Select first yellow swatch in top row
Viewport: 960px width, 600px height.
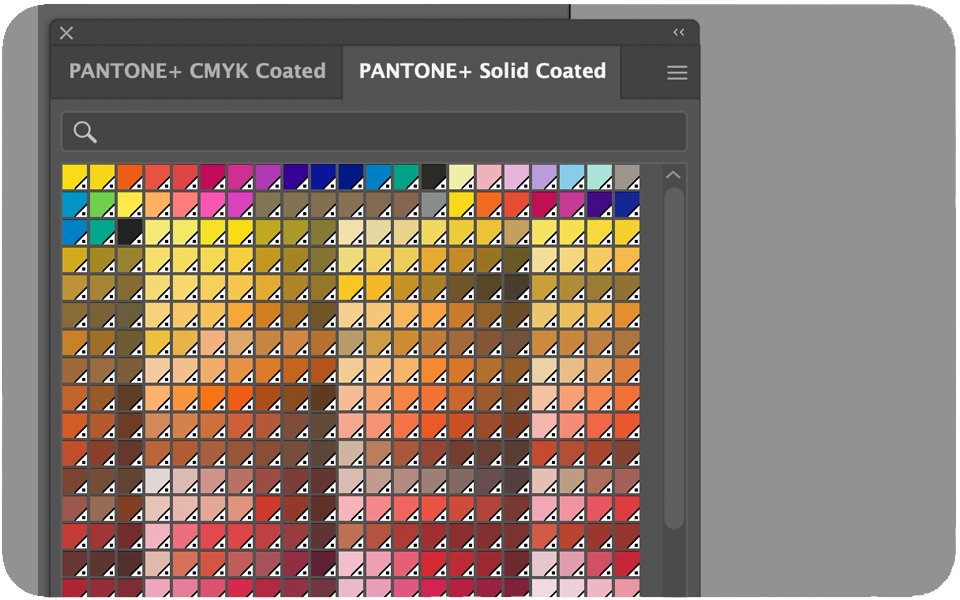[x=75, y=177]
